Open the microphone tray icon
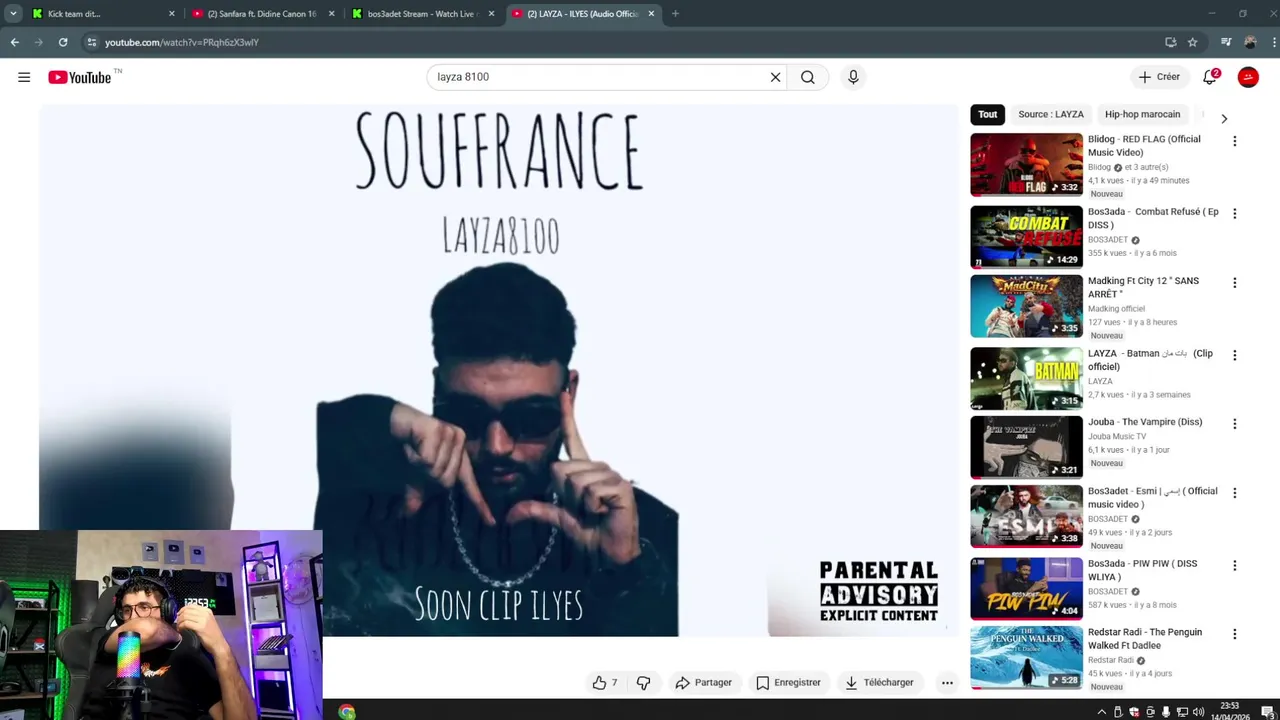This screenshot has width=1280, height=720. 1166,712
